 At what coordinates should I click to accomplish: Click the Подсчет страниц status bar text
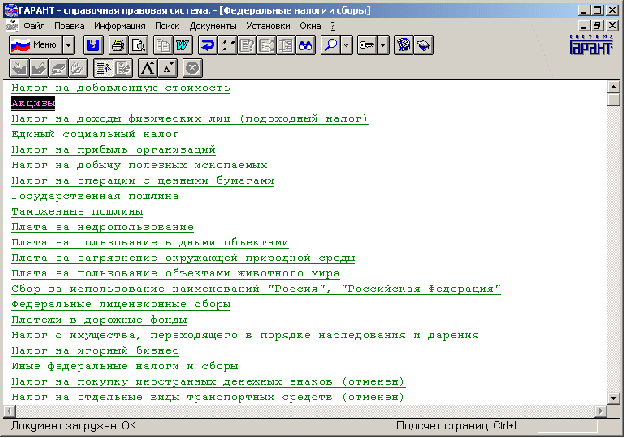456,426
